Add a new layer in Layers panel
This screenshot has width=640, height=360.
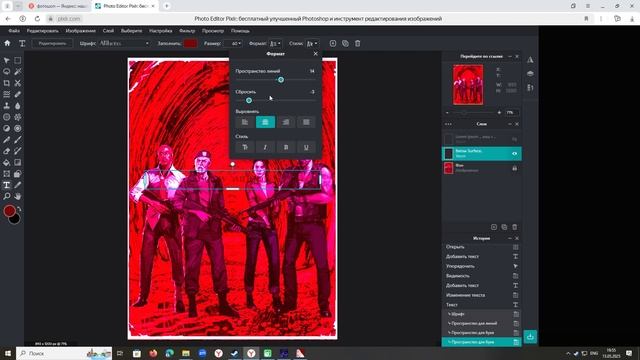[494, 227]
